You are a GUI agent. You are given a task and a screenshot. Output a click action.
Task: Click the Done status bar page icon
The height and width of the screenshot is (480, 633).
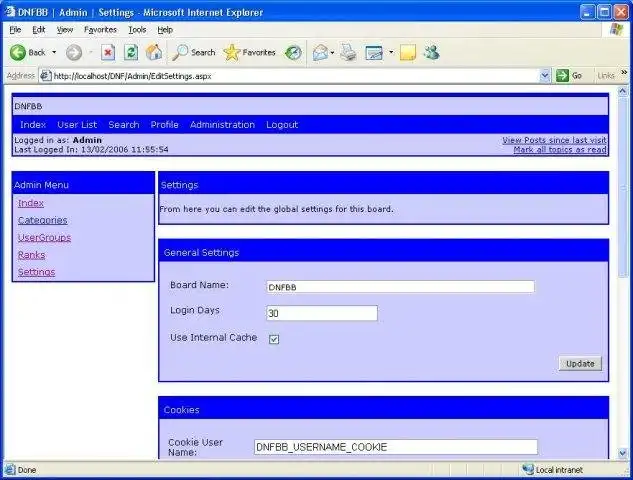pyautogui.click(x=10, y=470)
